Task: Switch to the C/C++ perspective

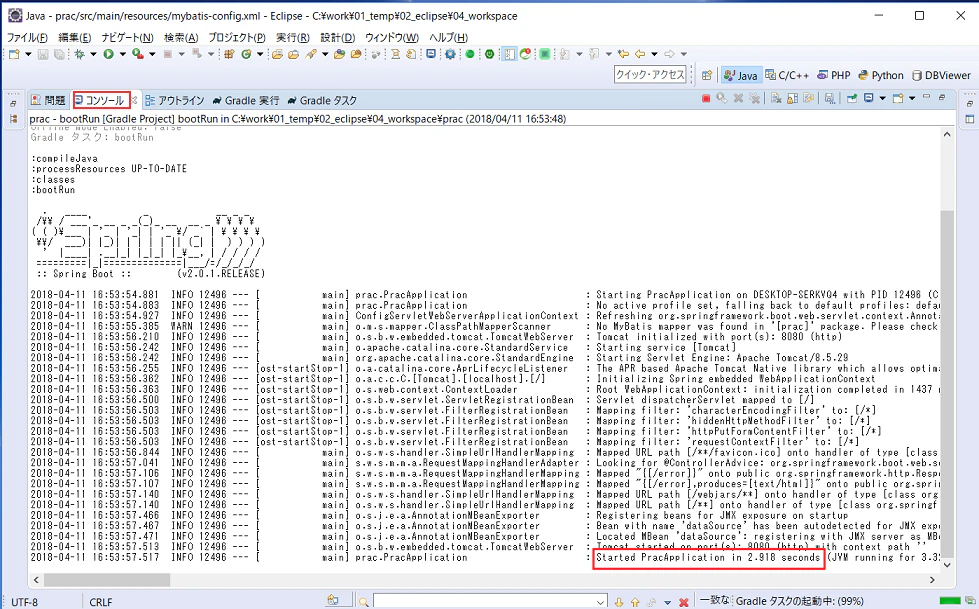Action: point(787,75)
